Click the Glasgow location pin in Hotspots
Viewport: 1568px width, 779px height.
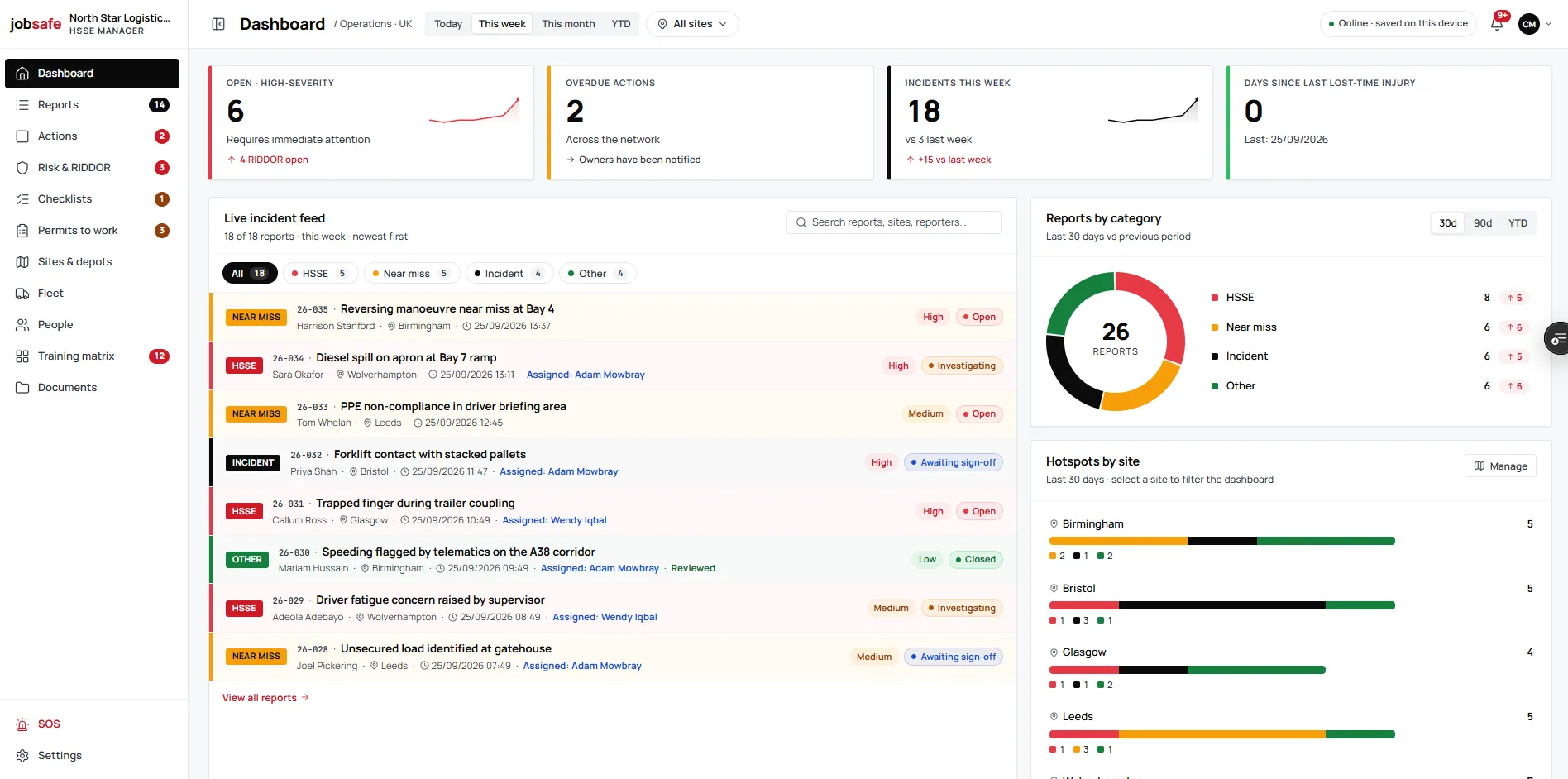click(1054, 652)
